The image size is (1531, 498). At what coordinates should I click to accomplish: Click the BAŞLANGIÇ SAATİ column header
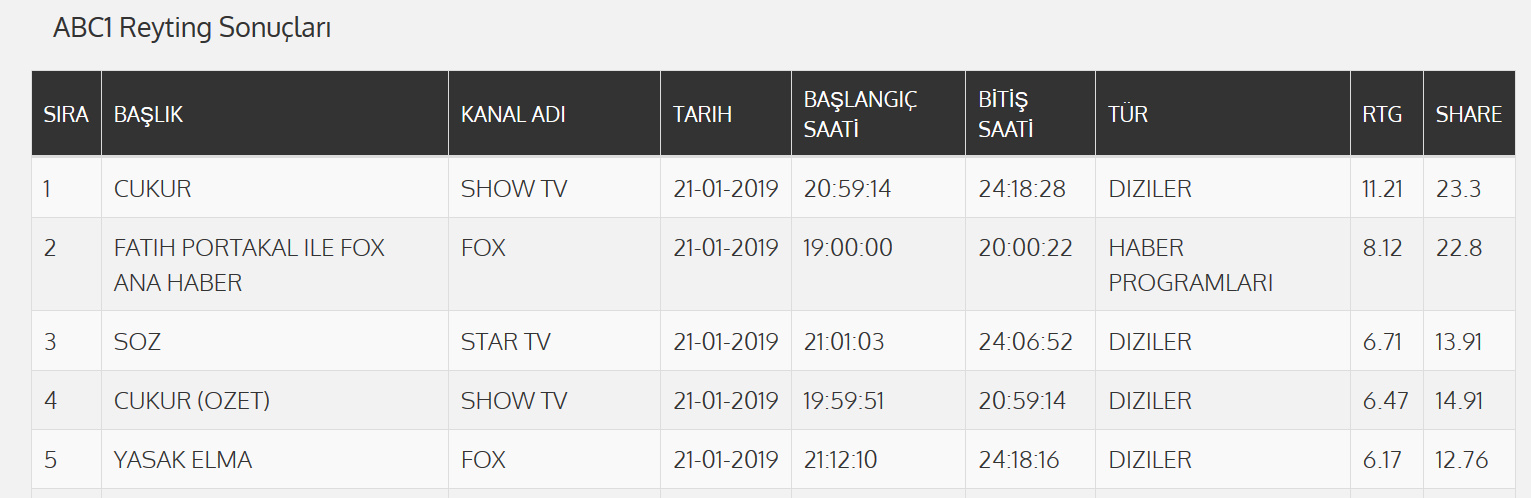coord(860,114)
